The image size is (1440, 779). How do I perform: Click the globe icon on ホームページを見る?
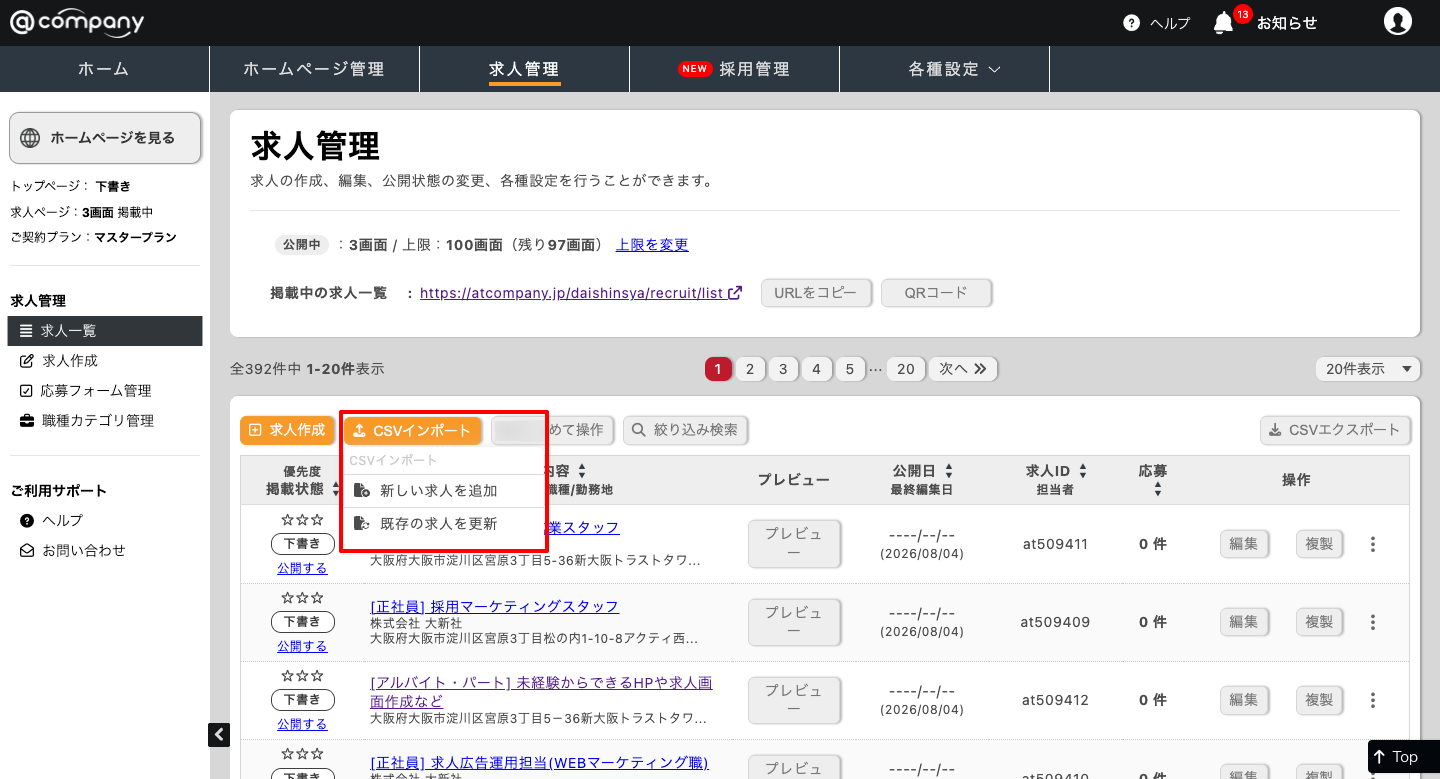tap(30, 138)
